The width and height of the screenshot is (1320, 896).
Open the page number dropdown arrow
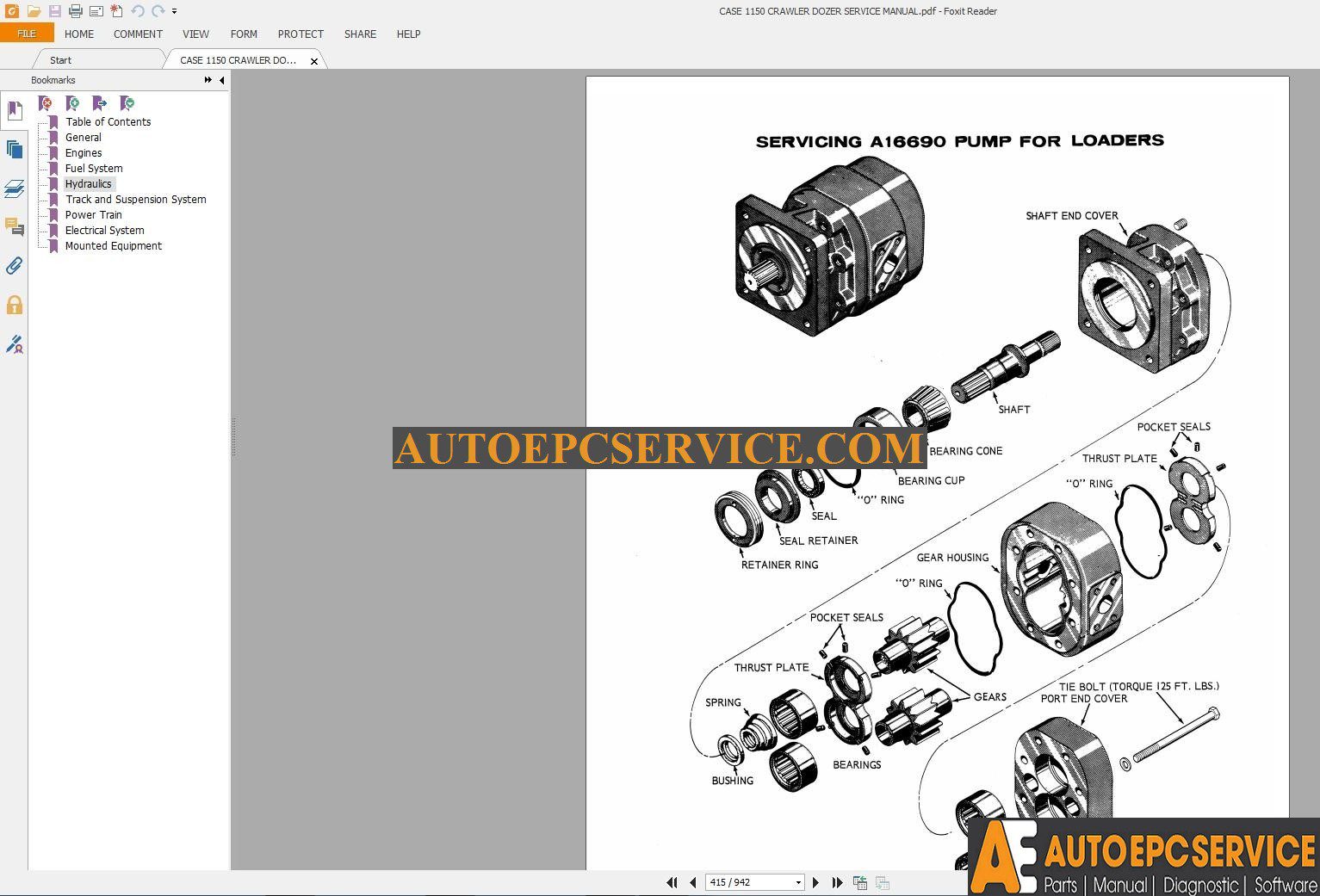[x=798, y=882]
